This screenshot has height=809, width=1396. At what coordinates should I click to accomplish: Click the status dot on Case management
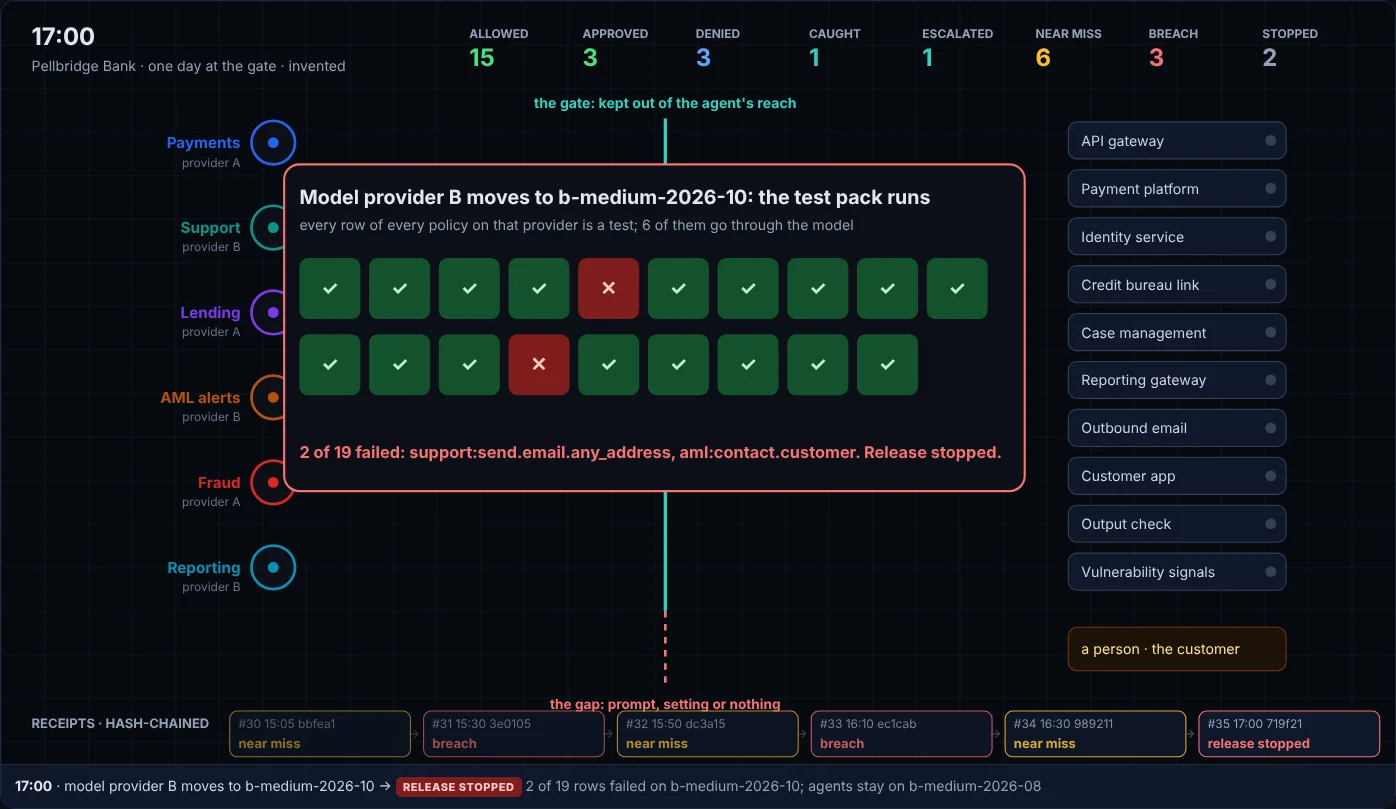[x=1271, y=333]
